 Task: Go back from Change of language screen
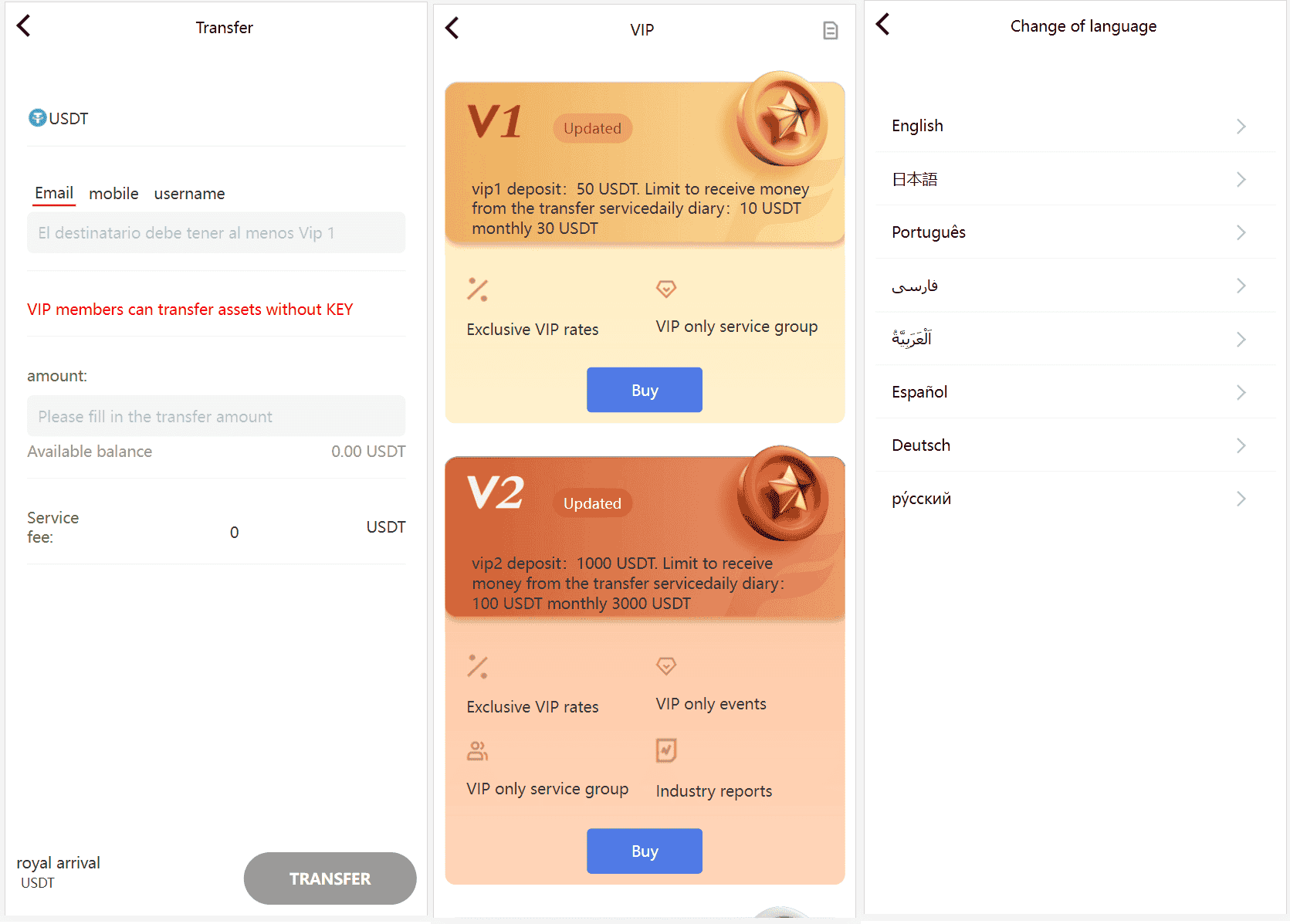(883, 25)
